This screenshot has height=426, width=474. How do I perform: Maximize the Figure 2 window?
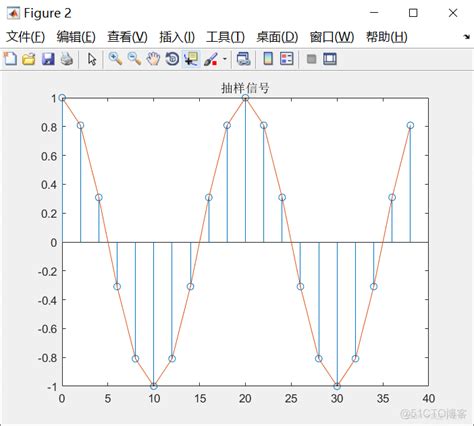tap(413, 13)
